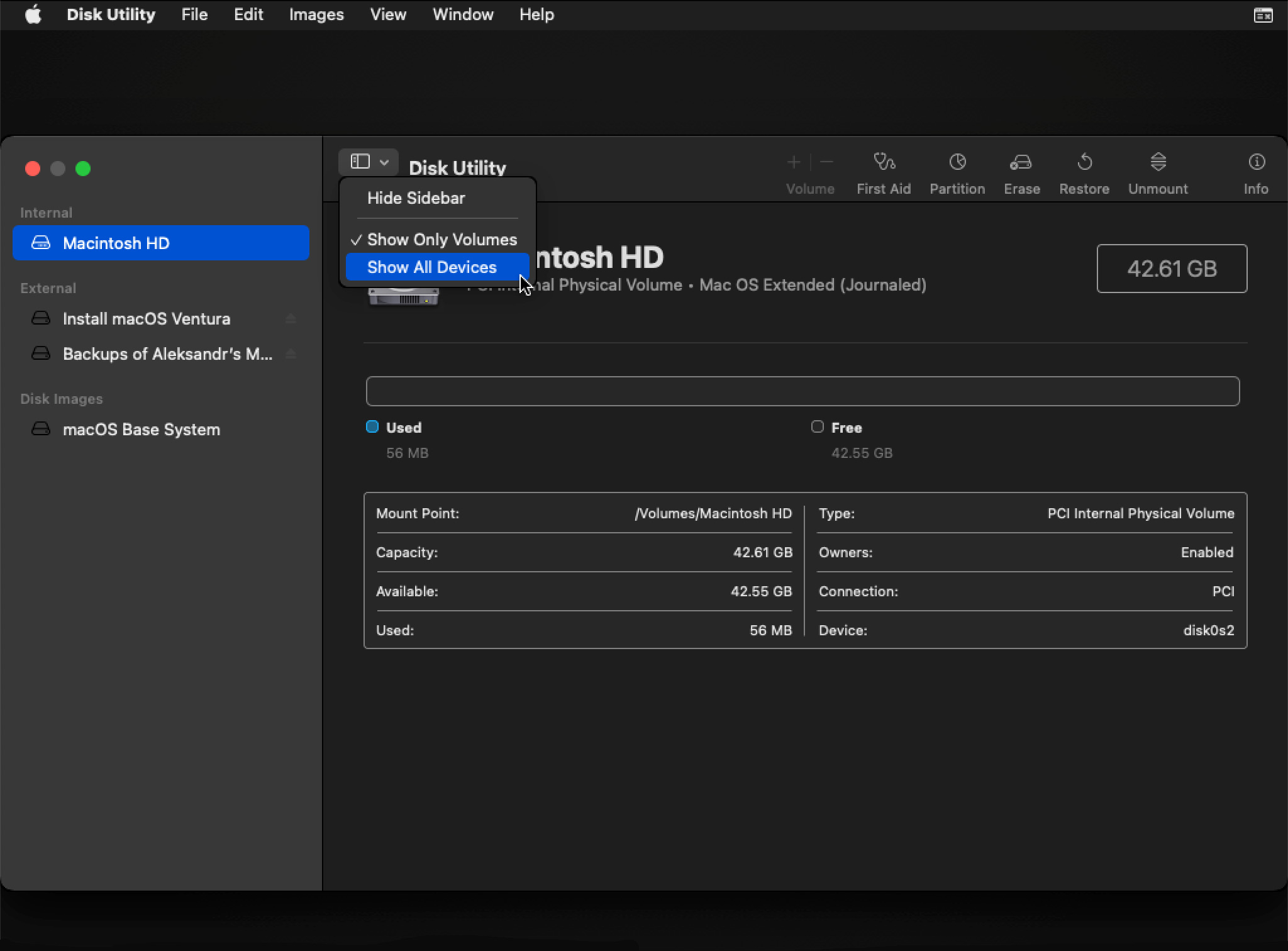Screen dimensions: 1288x951
Task: Click the Owners Enabled value
Action: click(1207, 552)
